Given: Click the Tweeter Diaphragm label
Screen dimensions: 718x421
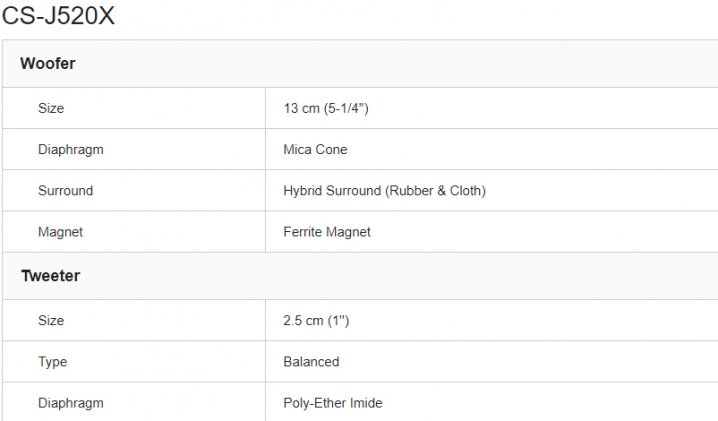Looking at the screenshot, I should point(71,403).
